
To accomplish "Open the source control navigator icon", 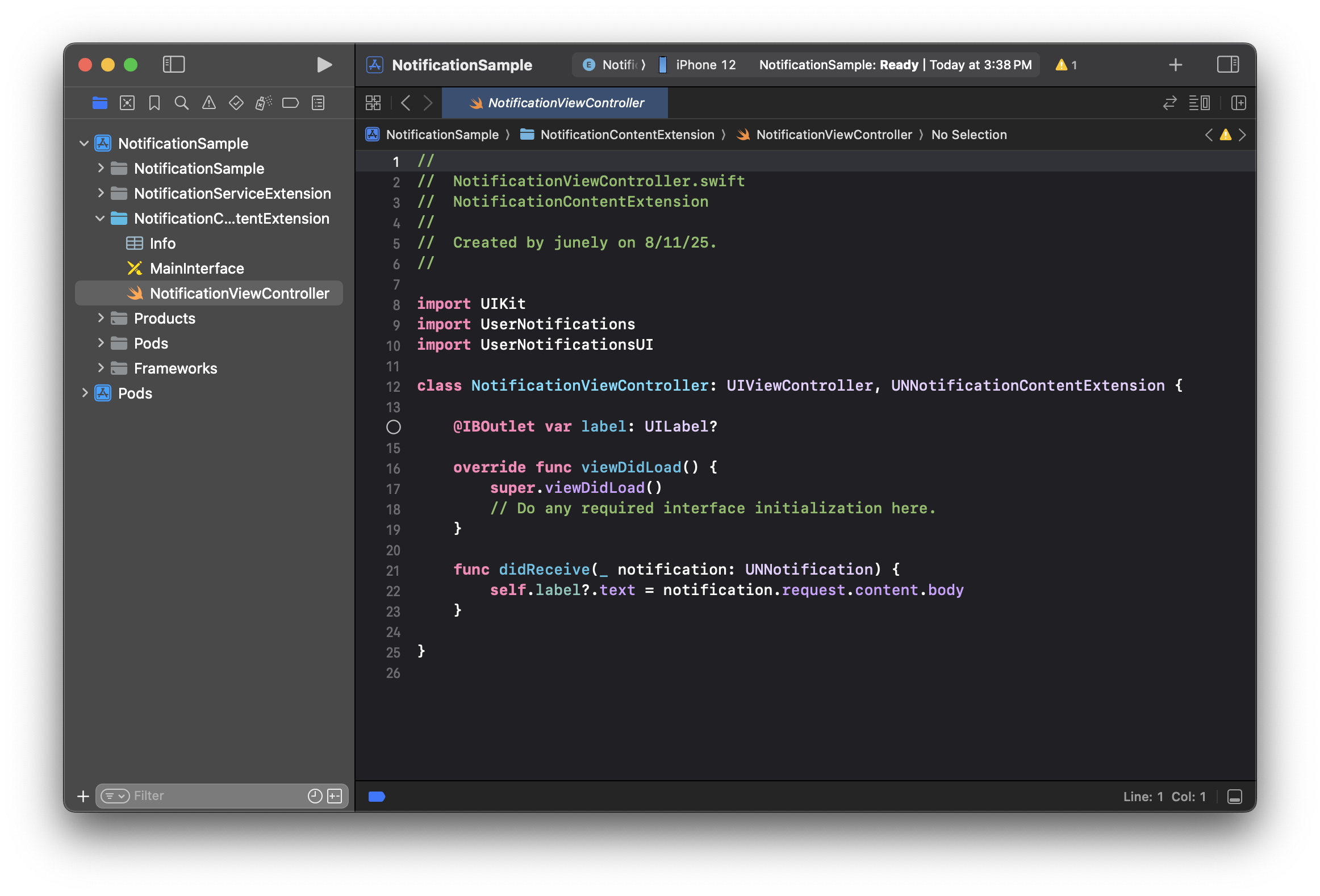I will click(x=127, y=103).
